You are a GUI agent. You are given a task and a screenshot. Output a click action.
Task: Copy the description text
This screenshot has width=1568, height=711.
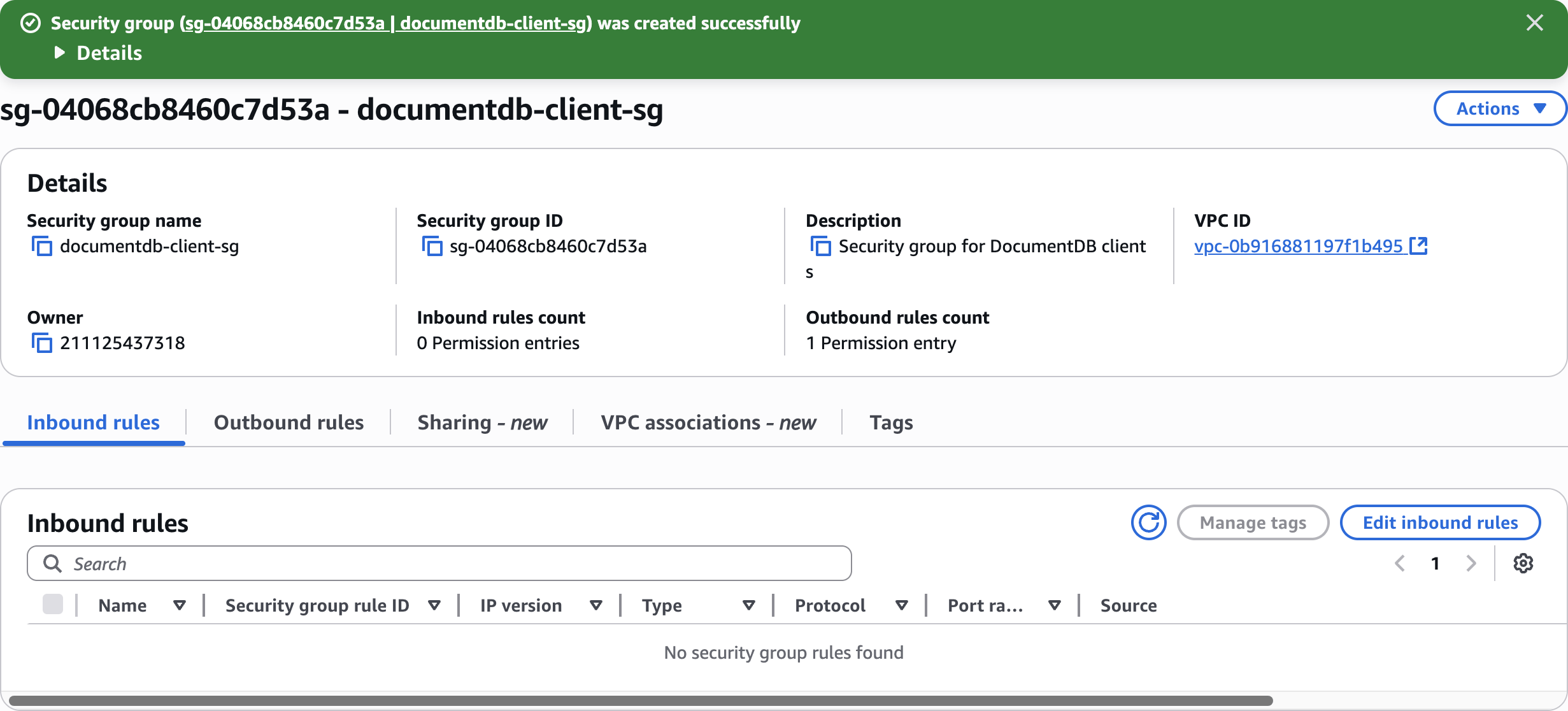[x=820, y=246]
